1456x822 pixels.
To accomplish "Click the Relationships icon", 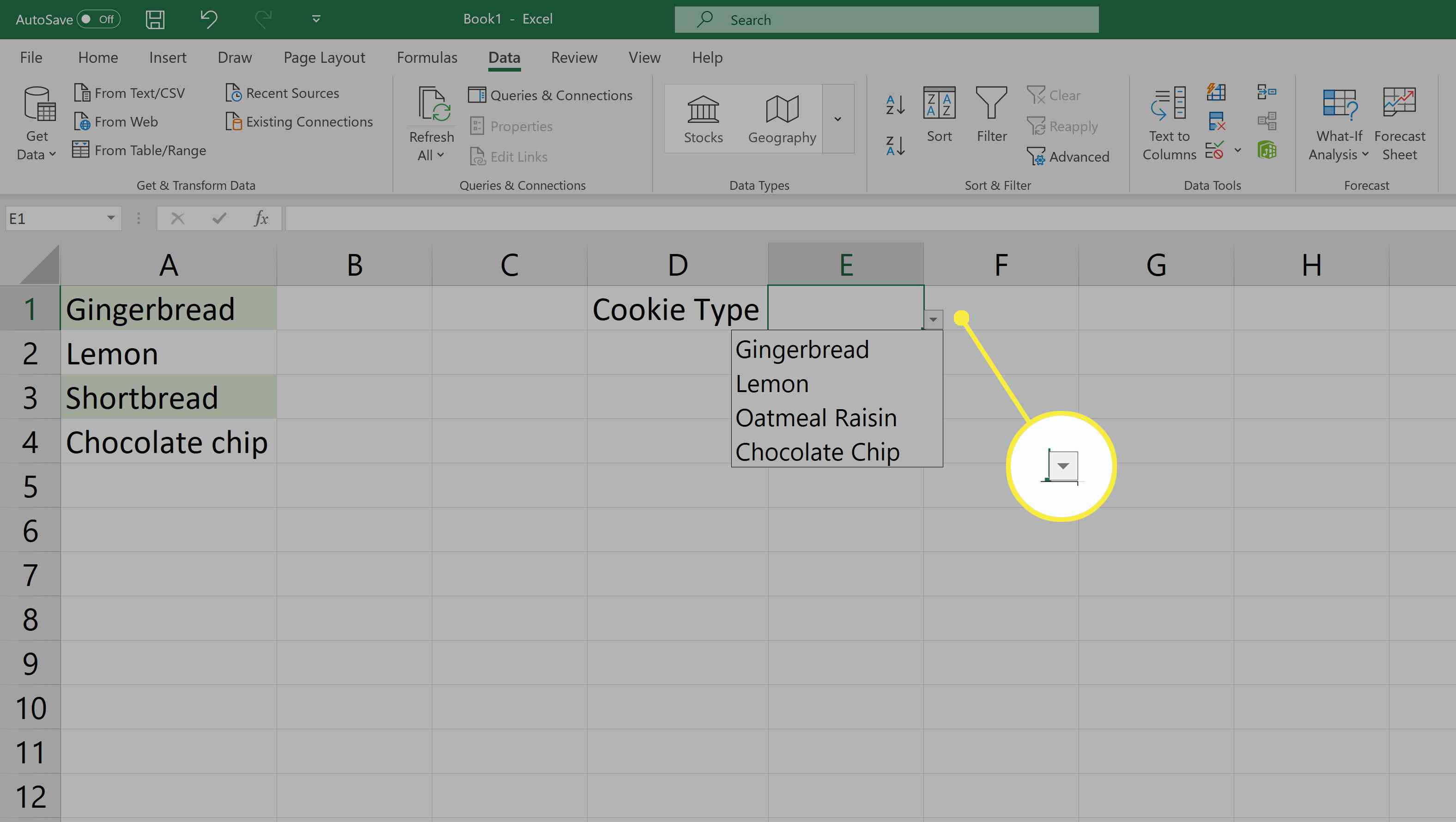I will click(x=1267, y=121).
